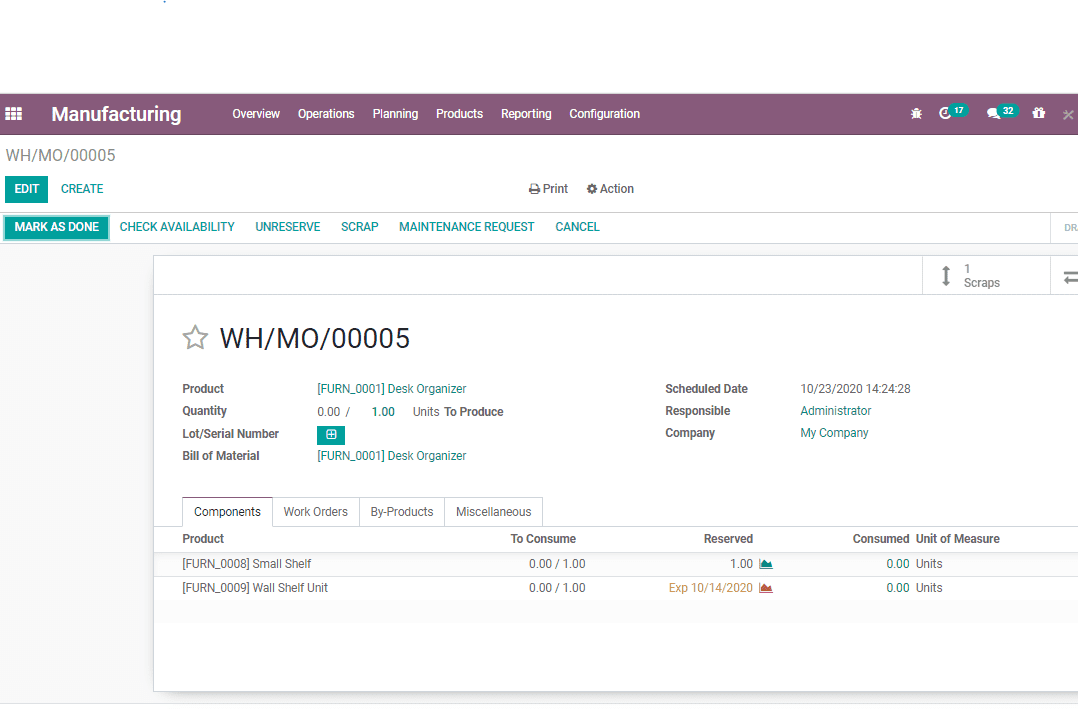Screen dimensions: 1078x719
Task: Click the Mark As Done status button
Action: (56, 227)
